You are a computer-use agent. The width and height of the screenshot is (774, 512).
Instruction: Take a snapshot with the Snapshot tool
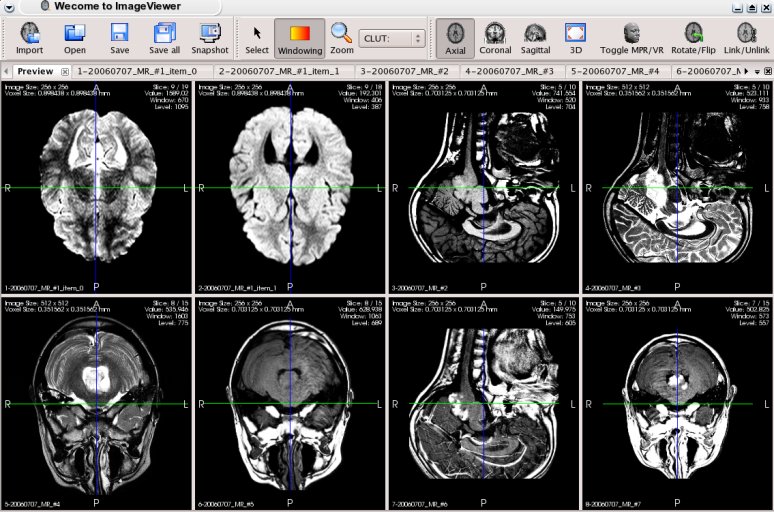click(210, 38)
